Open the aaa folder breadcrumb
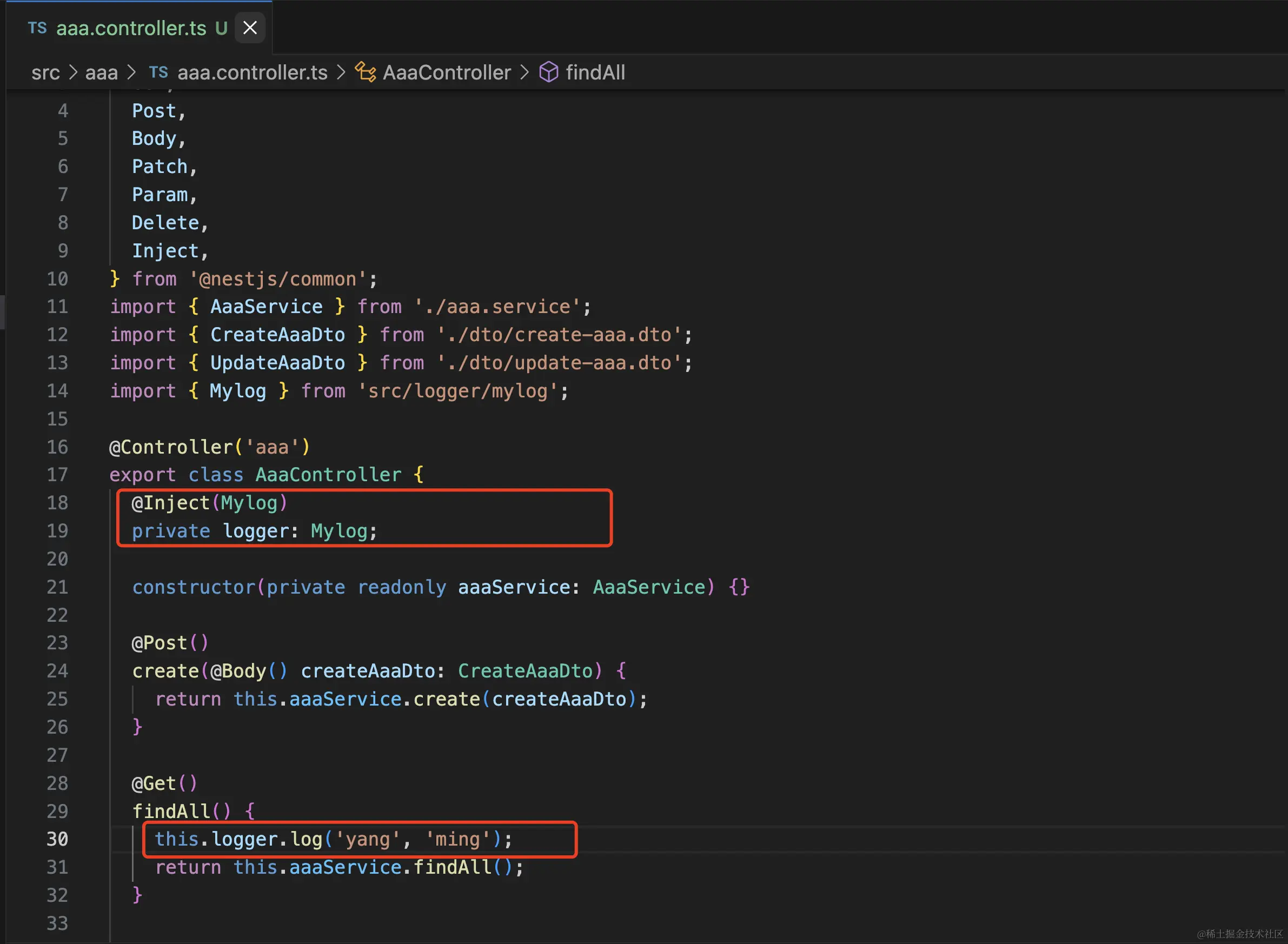Viewport: 1288px width, 944px height. tap(102, 72)
